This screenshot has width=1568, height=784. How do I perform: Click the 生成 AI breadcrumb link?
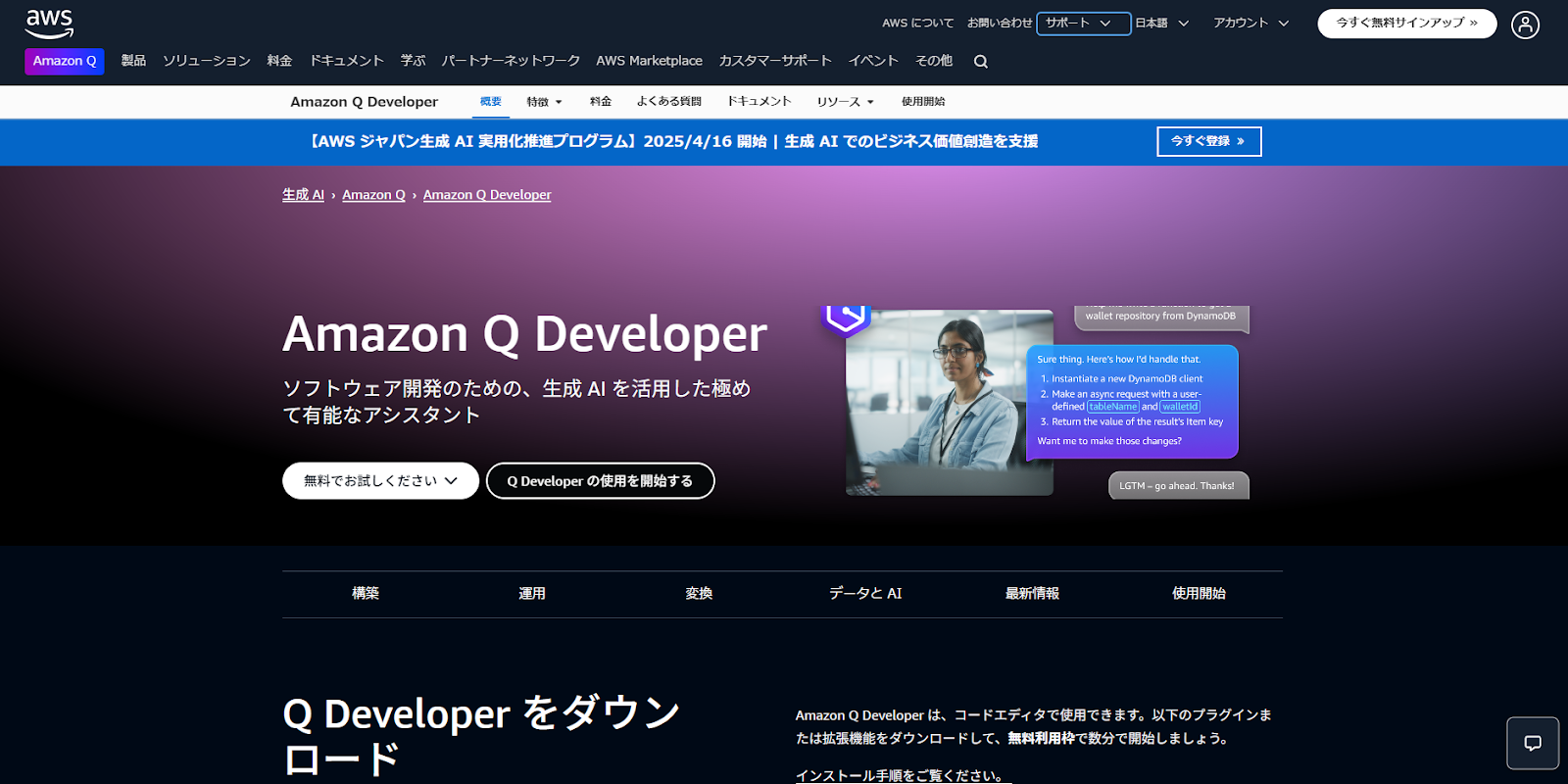(303, 195)
